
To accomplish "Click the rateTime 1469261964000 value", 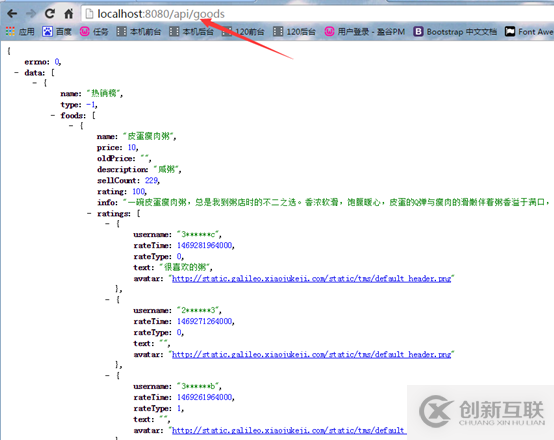I will [x=205, y=397].
